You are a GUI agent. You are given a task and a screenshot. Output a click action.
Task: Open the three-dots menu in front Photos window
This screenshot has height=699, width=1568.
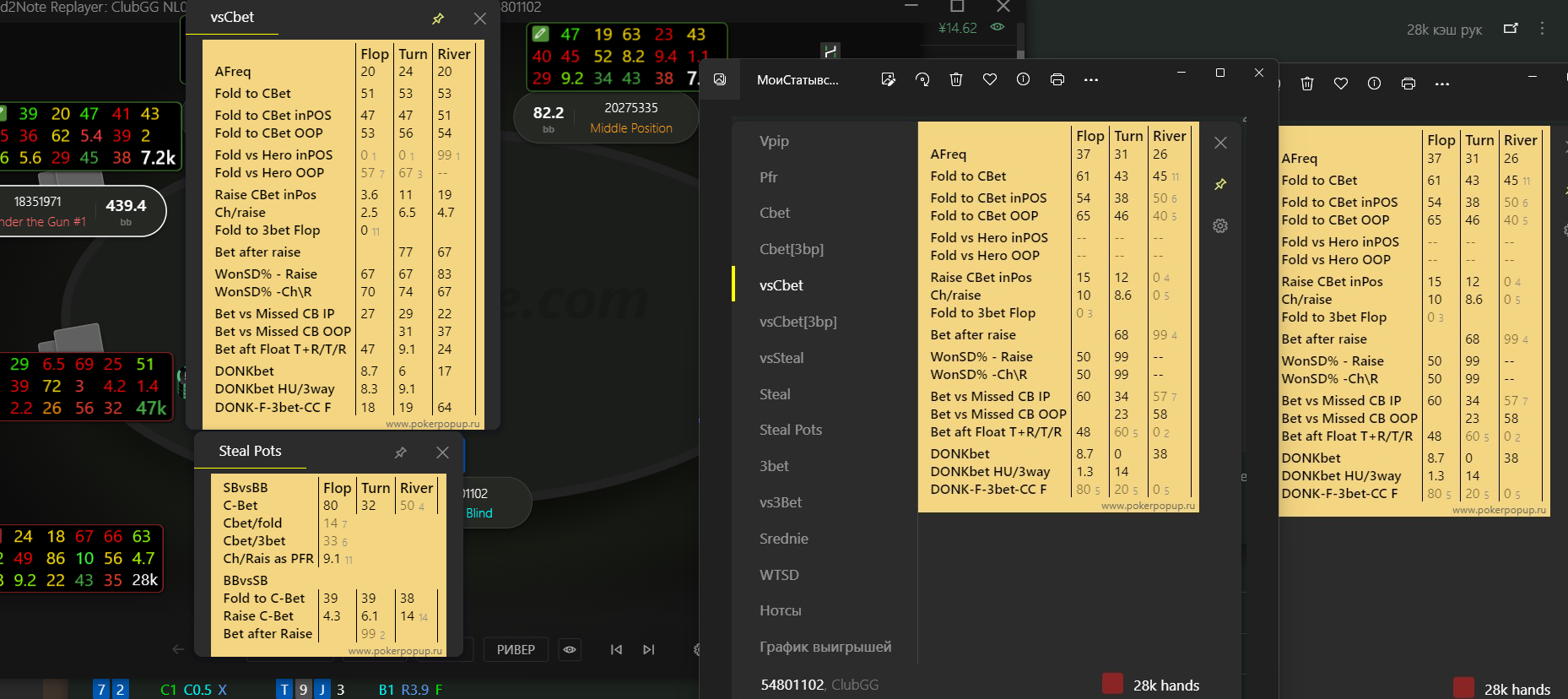(x=1091, y=79)
